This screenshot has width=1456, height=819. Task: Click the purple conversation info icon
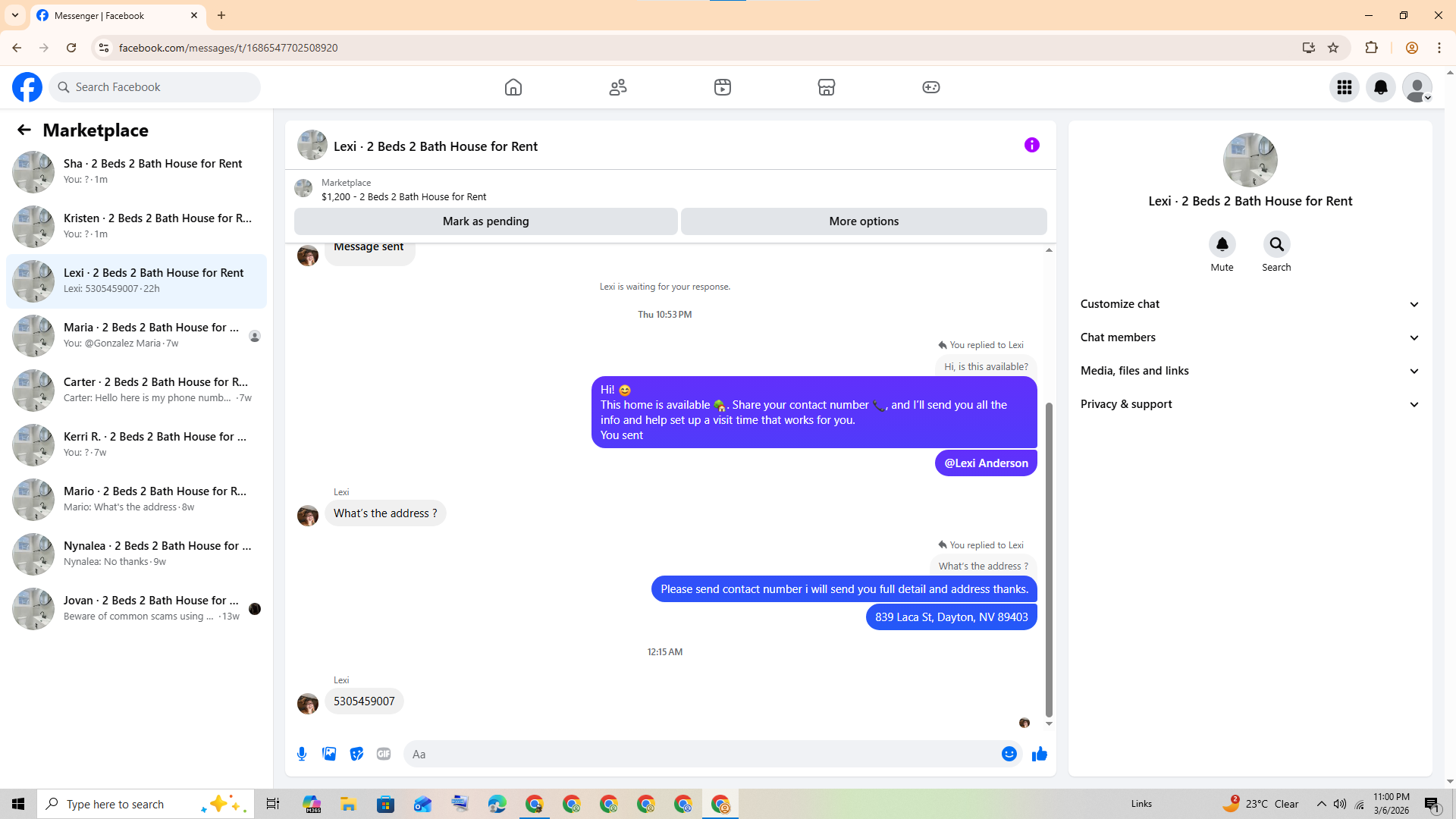(1031, 145)
